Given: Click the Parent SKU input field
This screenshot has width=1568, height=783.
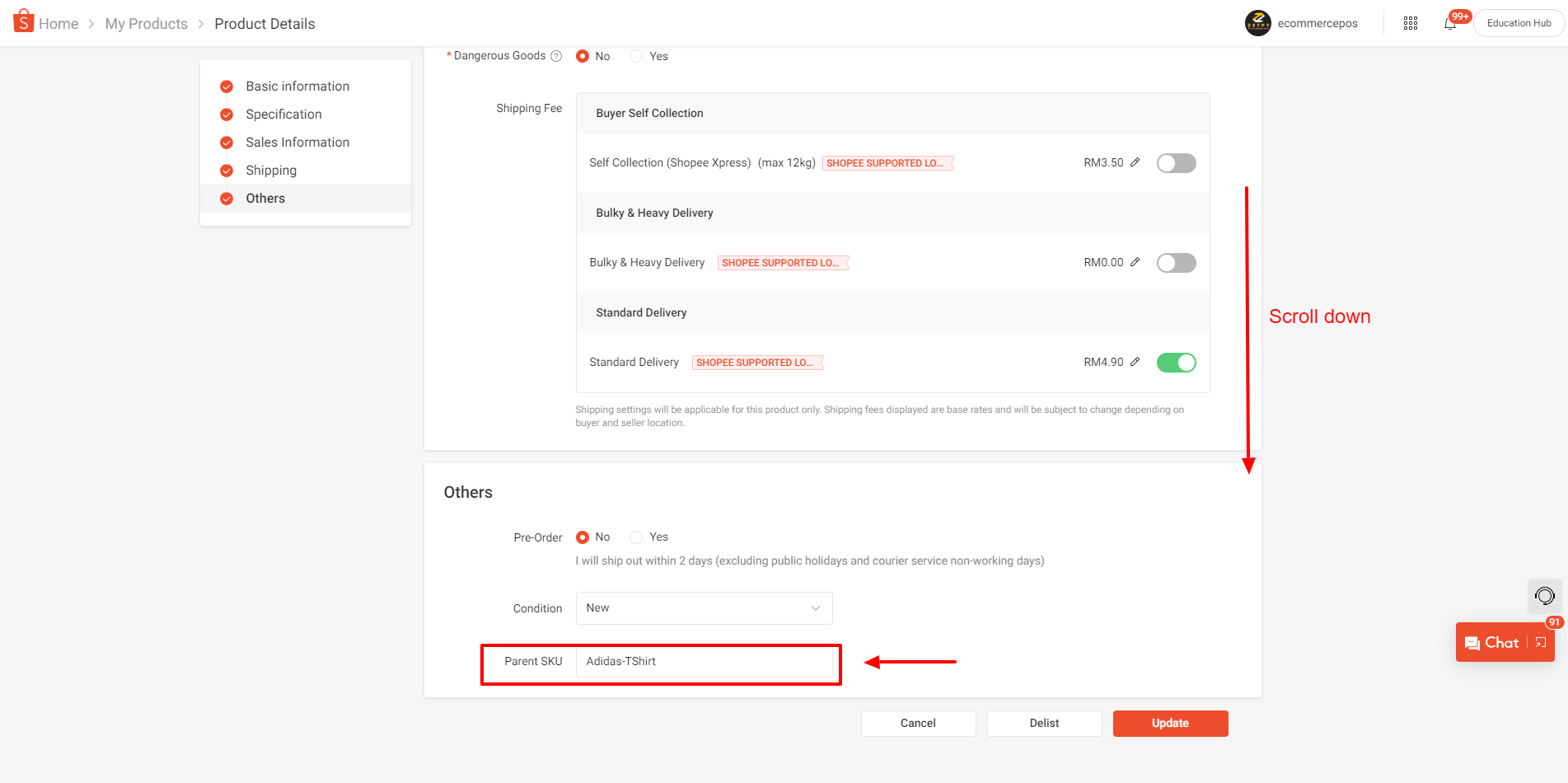Looking at the screenshot, I should tap(704, 662).
